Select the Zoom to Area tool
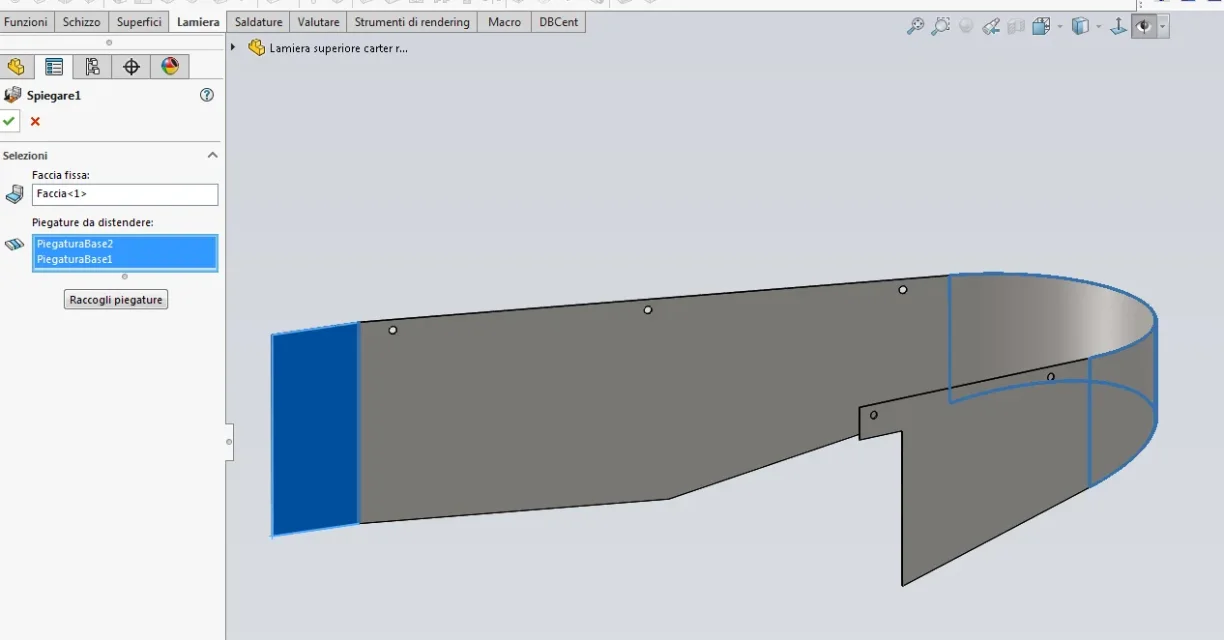Viewport: 1224px width, 640px height. pyautogui.click(x=940, y=27)
